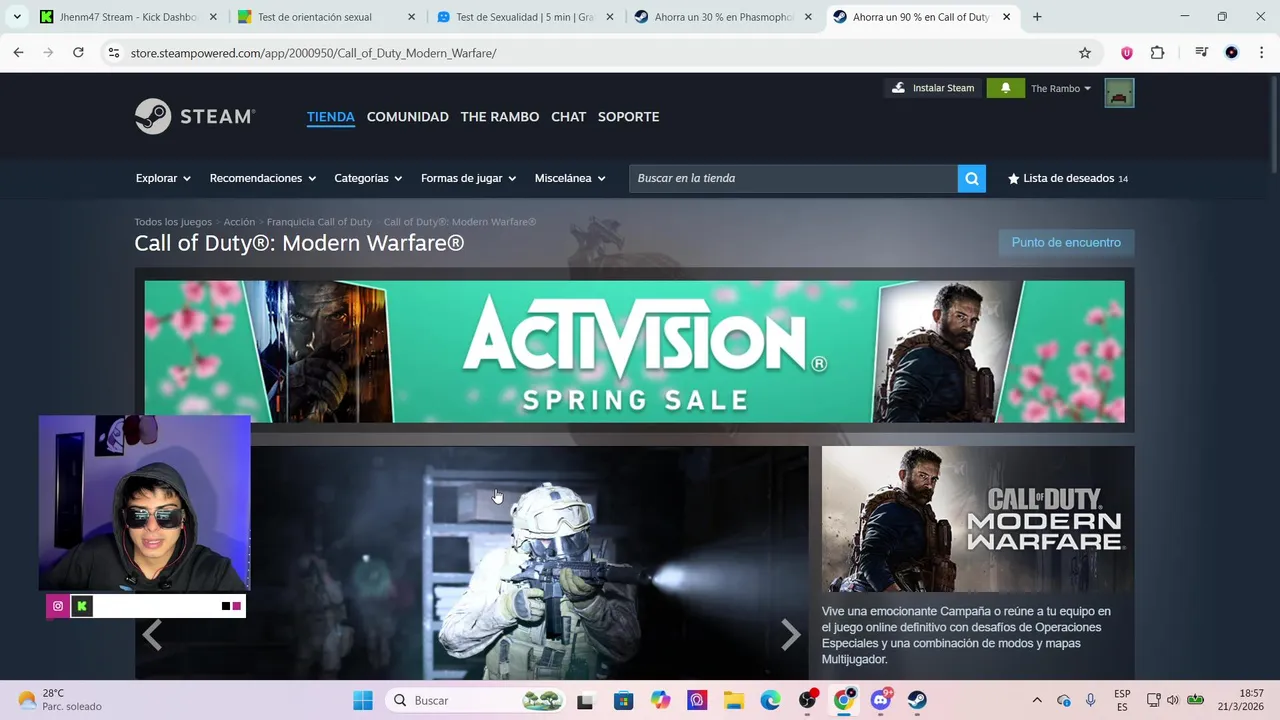This screenshot has width=1280, height=720.
Task: Click the Instagram icon on the webcam overlay
Action: [58, 606]
